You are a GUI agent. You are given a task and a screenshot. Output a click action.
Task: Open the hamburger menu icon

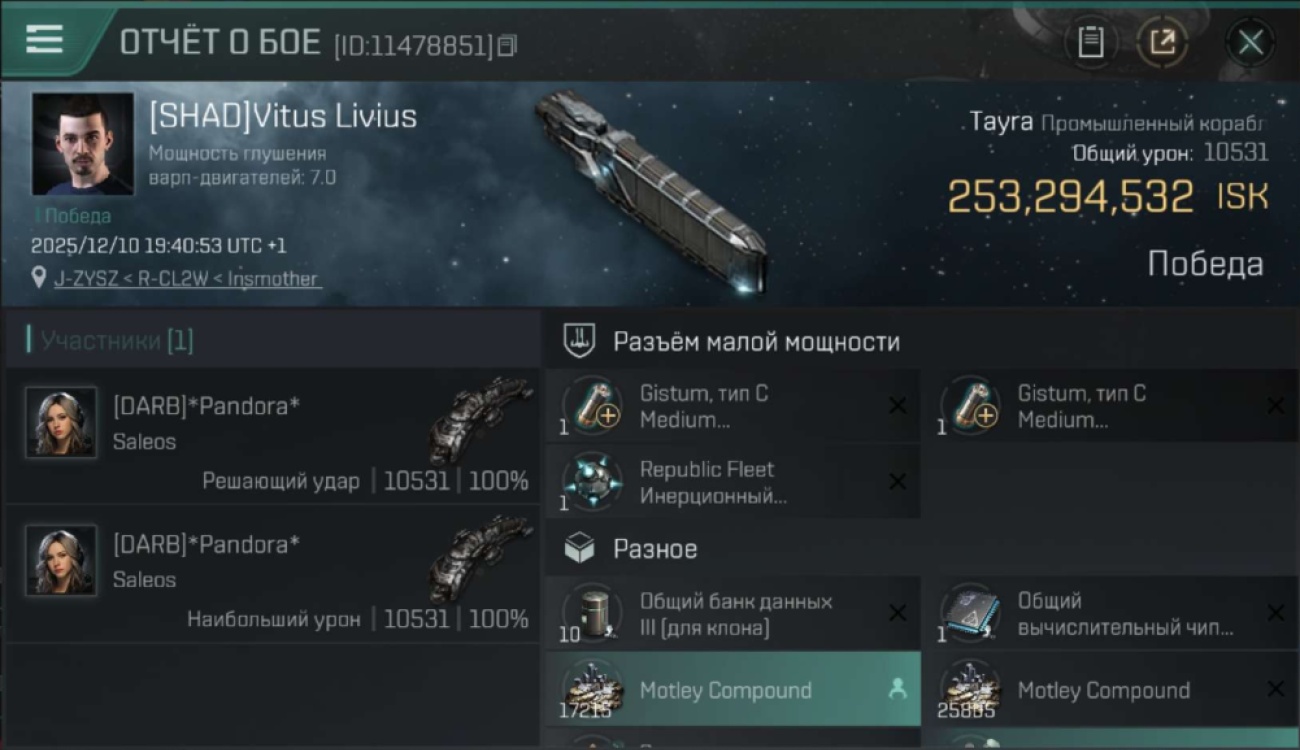[x=44, y=39]
